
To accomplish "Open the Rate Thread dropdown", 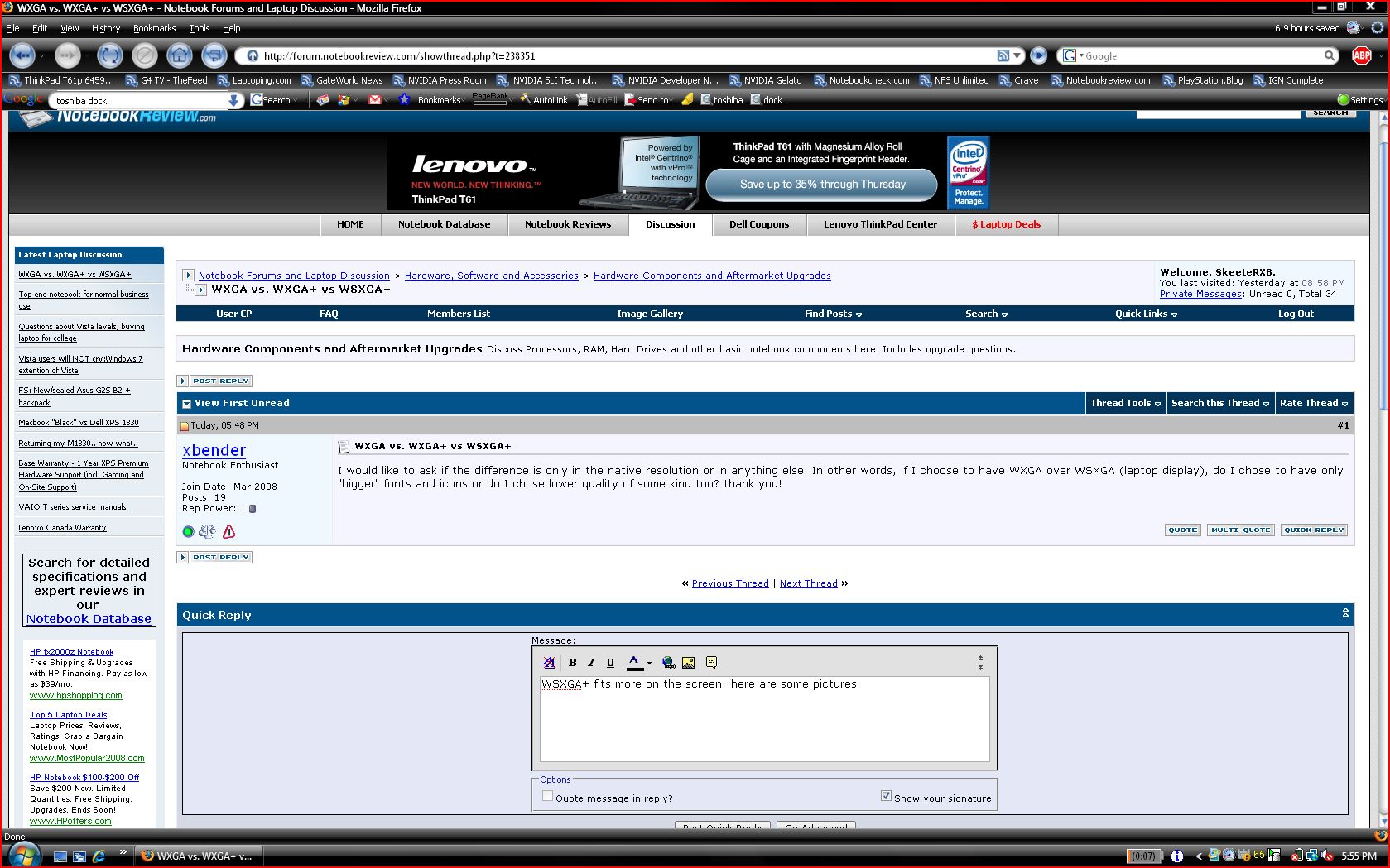I will point(1314,403).
